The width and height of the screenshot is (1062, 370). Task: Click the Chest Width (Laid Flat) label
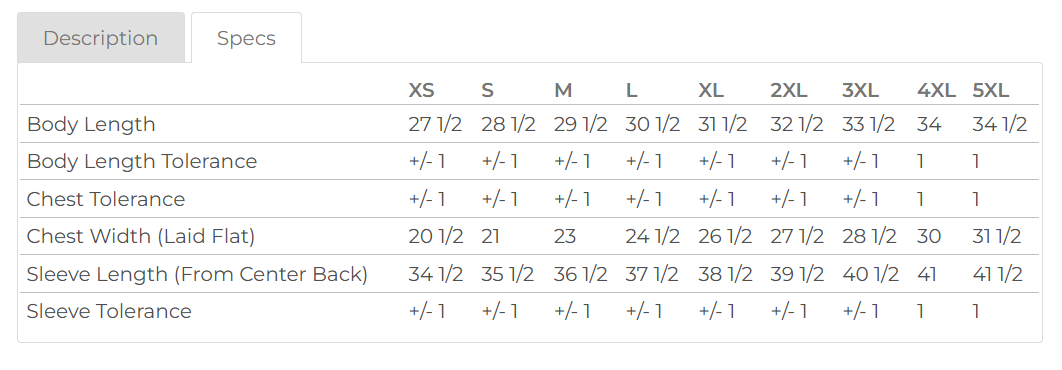point(141,237)
